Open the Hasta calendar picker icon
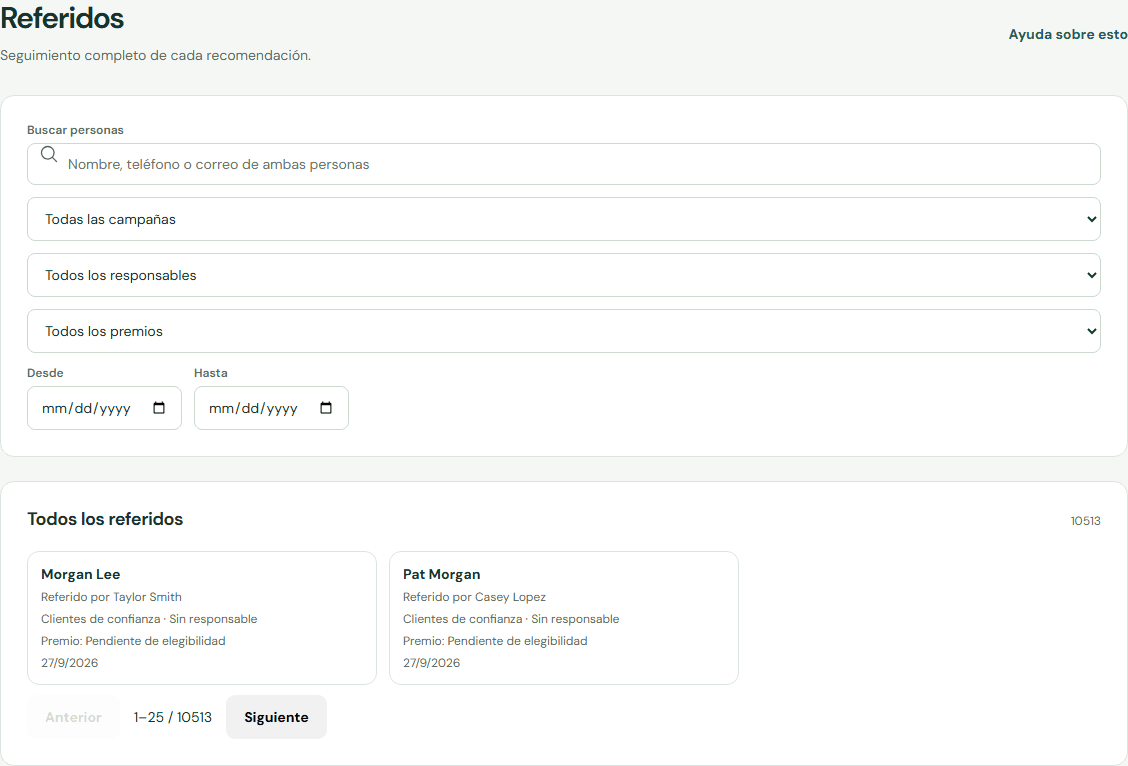Viewport: 1128px width, 766px height. [326, 408]
